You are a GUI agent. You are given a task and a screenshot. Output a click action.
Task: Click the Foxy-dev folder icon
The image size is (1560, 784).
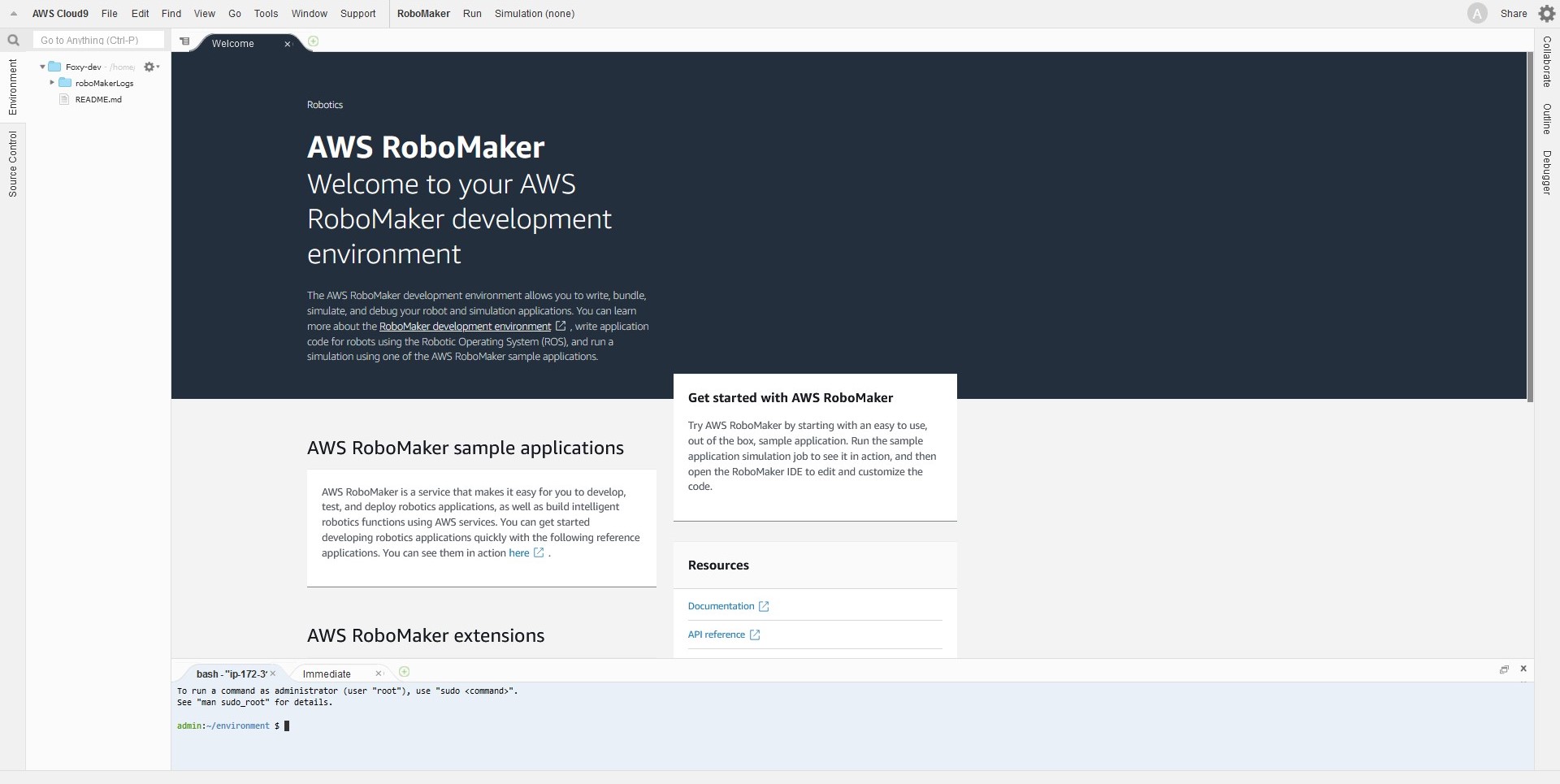tap(54, 67)
